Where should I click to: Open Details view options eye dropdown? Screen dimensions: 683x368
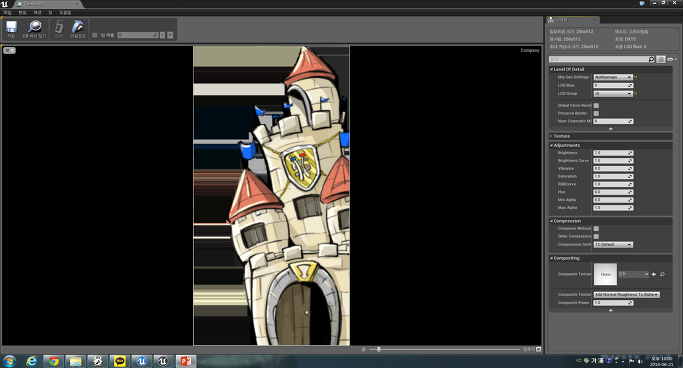672,59
